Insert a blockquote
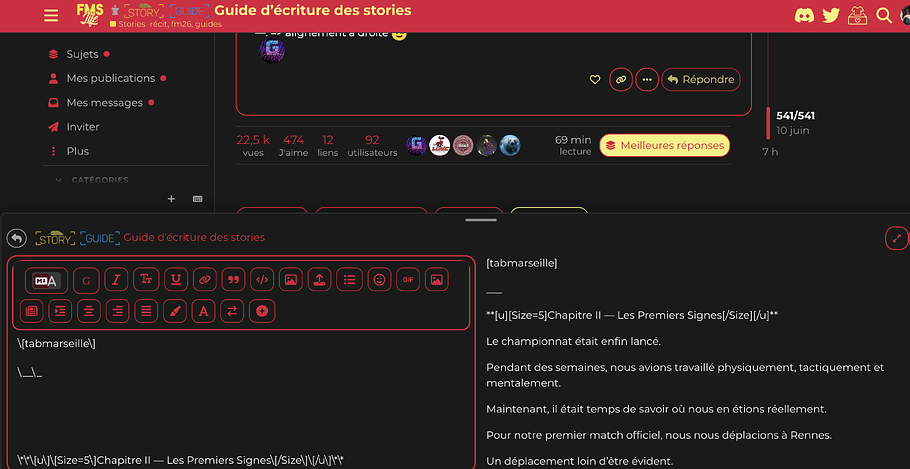Viewport: 910px width, 469px height. coord(234,280)
